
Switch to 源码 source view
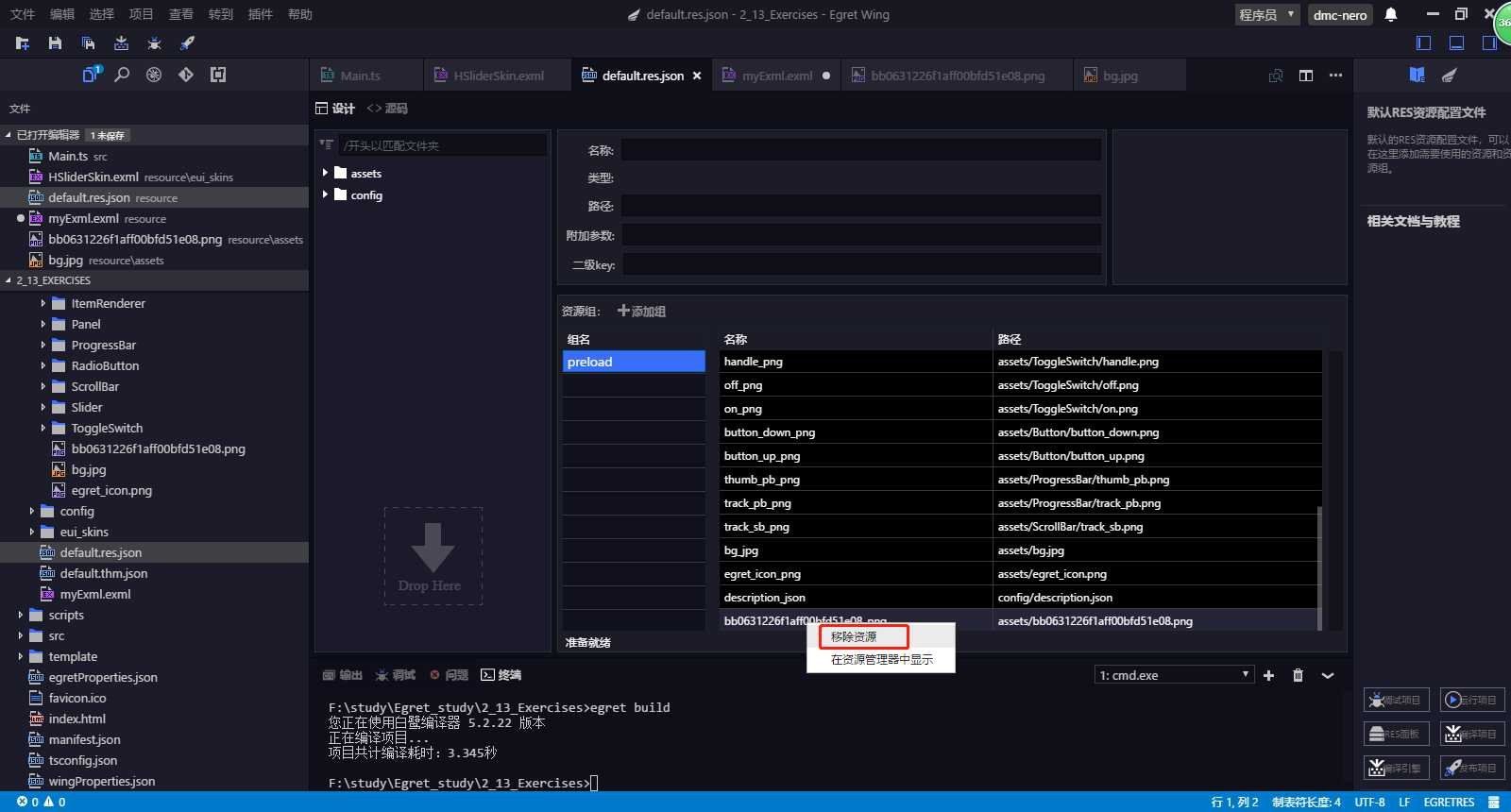387,109
